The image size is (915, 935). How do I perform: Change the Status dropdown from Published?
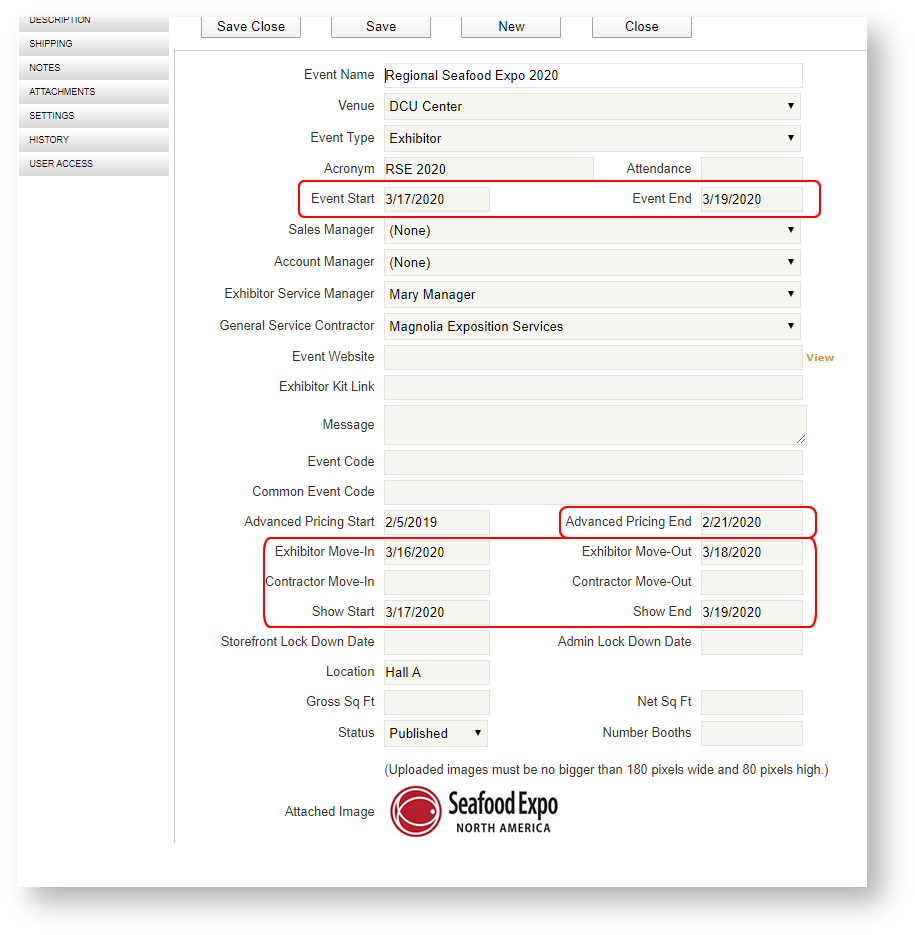pyautogui.click(x=436, y=733)
